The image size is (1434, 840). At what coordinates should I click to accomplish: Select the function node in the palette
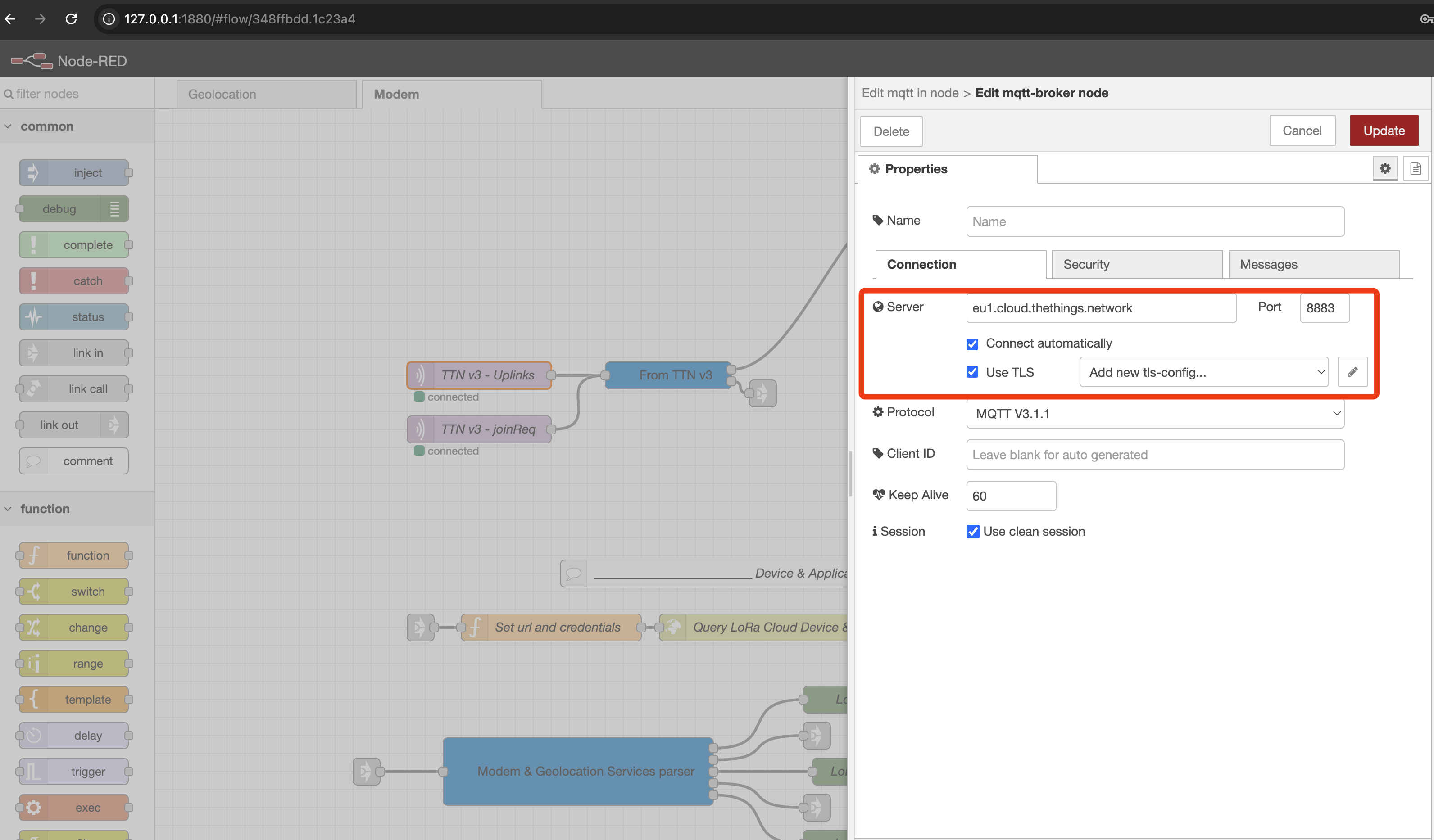tap(75, 555)
